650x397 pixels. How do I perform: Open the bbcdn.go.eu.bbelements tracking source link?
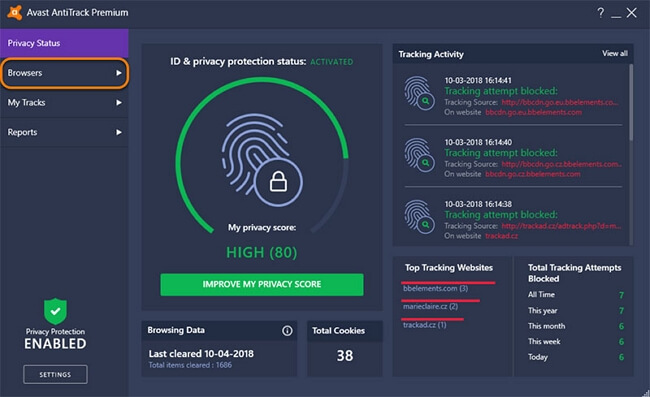[x=560, y=102]
